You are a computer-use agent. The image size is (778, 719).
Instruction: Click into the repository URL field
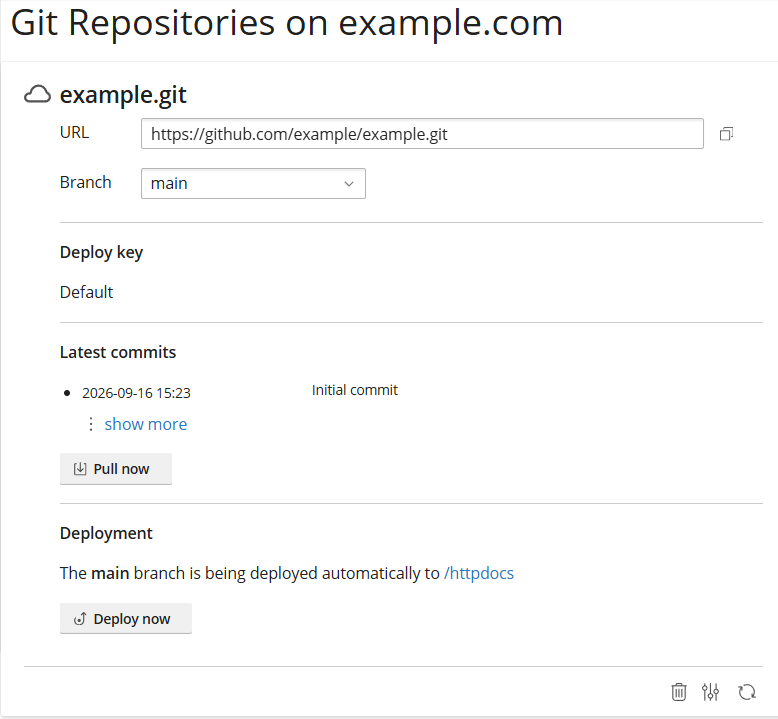click(422, 133)
